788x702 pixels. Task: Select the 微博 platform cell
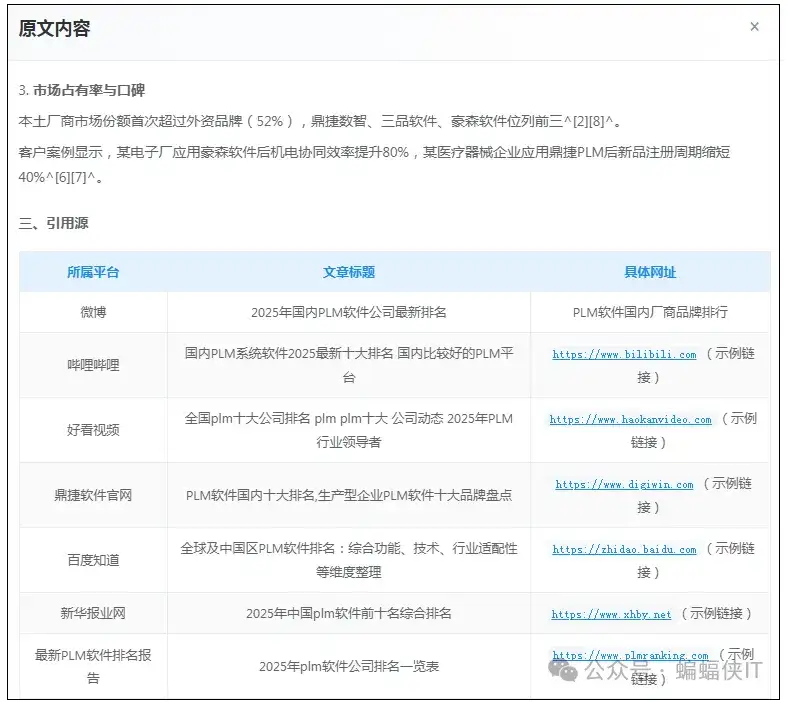click(93, 312)
